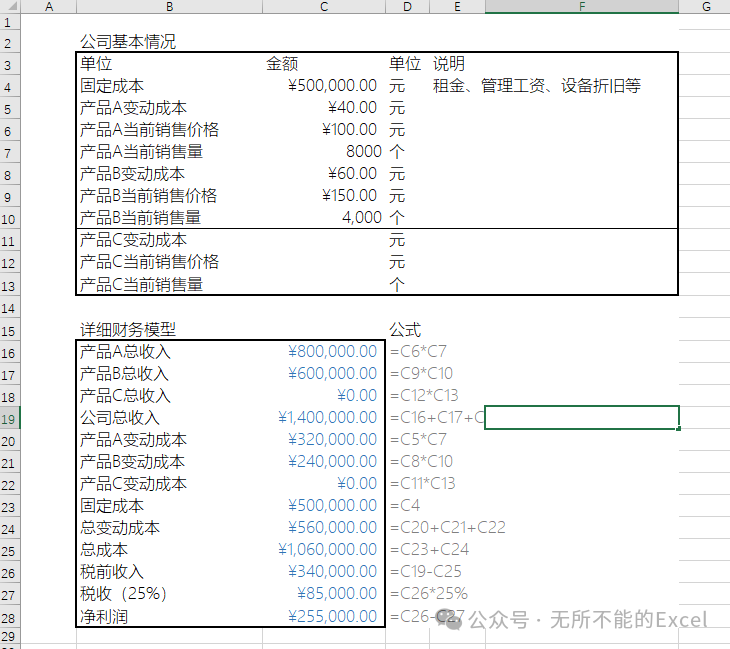
Task: Select column header C
Action: click(324, 7)
